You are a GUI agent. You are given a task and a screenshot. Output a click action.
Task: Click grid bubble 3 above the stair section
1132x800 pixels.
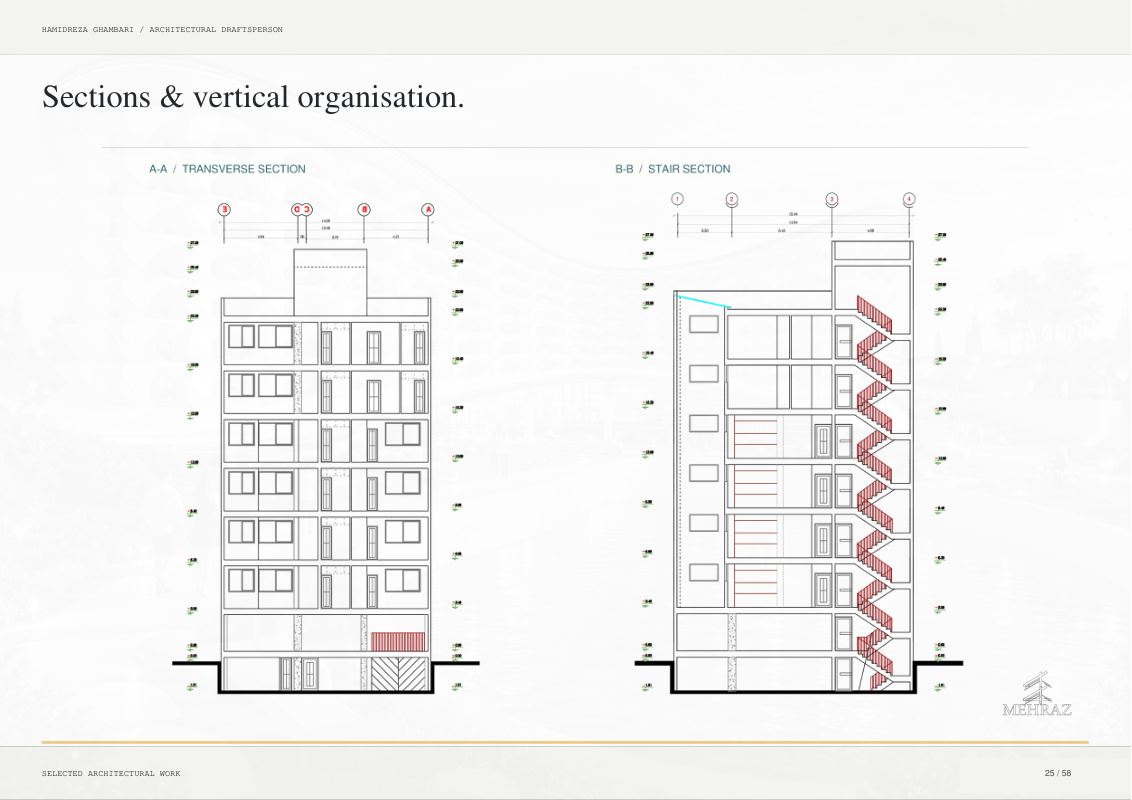click(832, 199)
